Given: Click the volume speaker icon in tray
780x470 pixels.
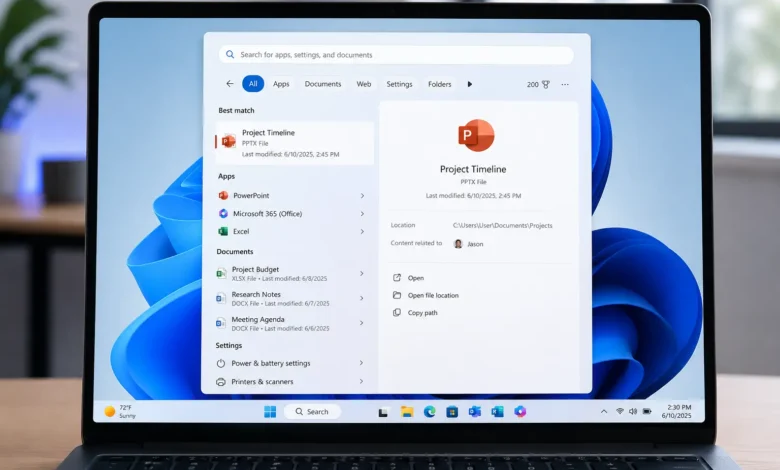Looking at the screenshot, I should (x=633, y=411).
